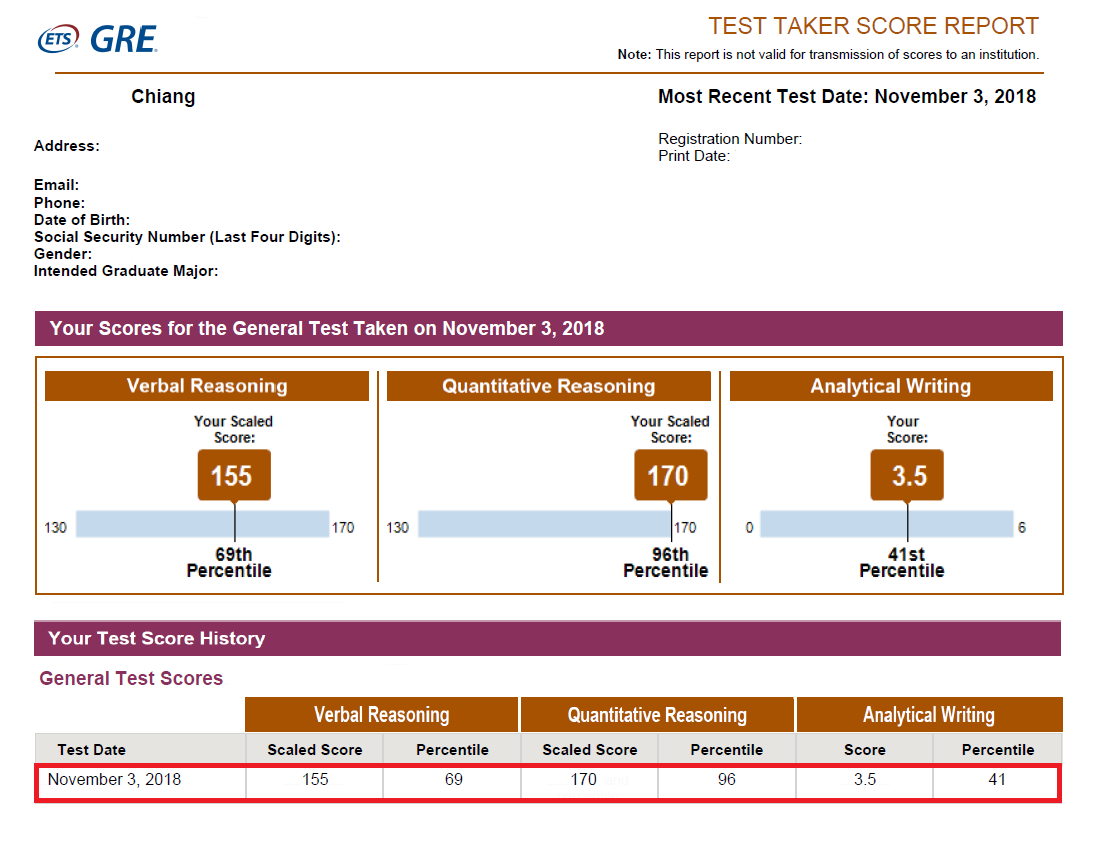Click the name Chiang
The width and height of the screenshot is (1111, 845).
163,96
